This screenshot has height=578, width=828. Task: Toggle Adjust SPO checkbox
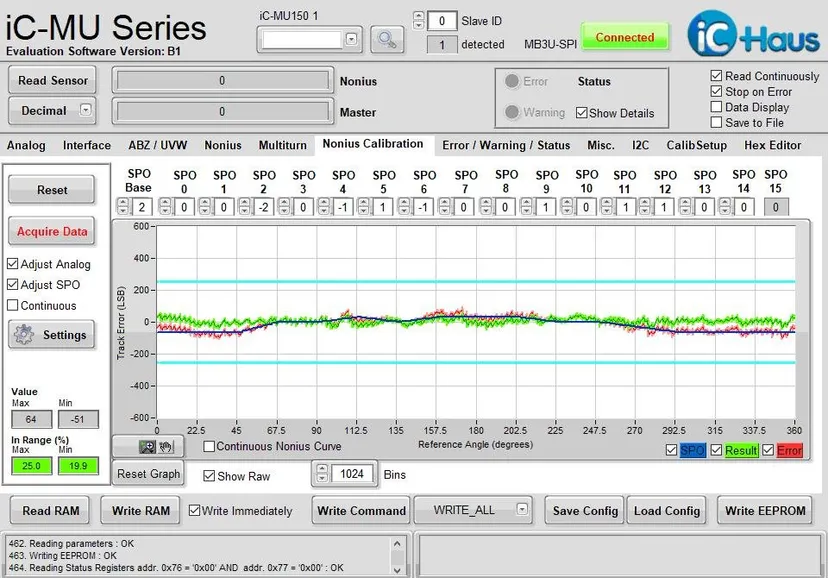click(13, 285)
